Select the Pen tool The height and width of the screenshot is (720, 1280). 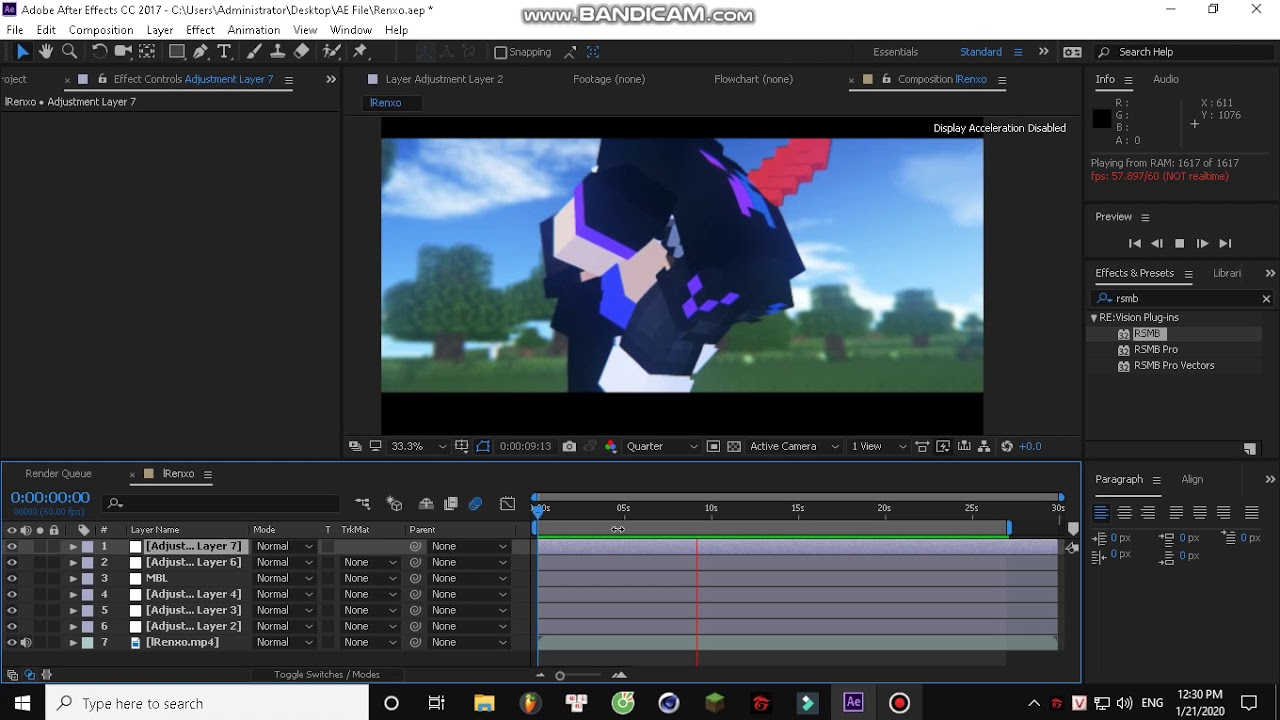point(201,52)
